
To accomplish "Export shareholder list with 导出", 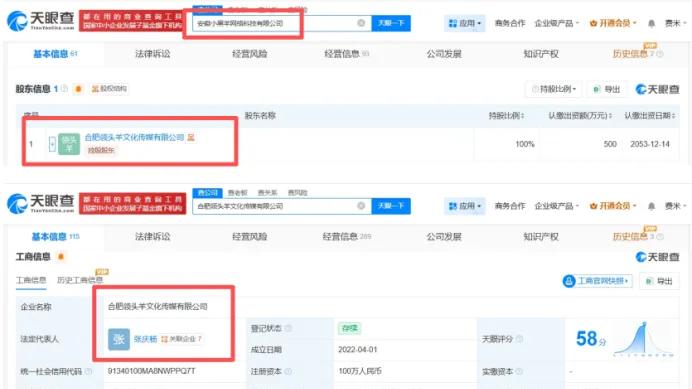I will point(606,89).
